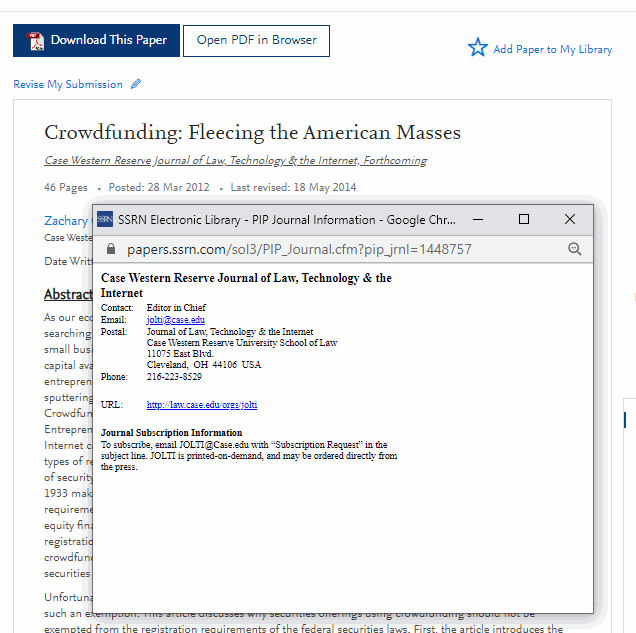
Task: Open the Revise My Submission link
Action: (68, 85)
